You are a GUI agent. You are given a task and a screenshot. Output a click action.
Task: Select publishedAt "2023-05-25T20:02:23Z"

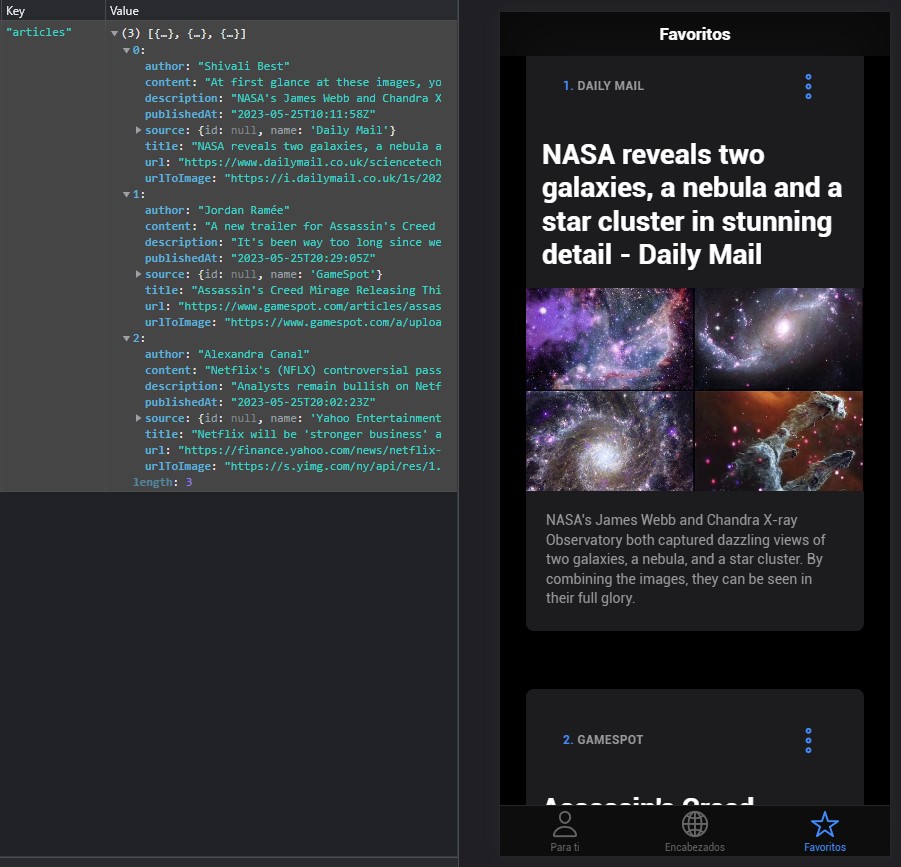tap(303, 402)
